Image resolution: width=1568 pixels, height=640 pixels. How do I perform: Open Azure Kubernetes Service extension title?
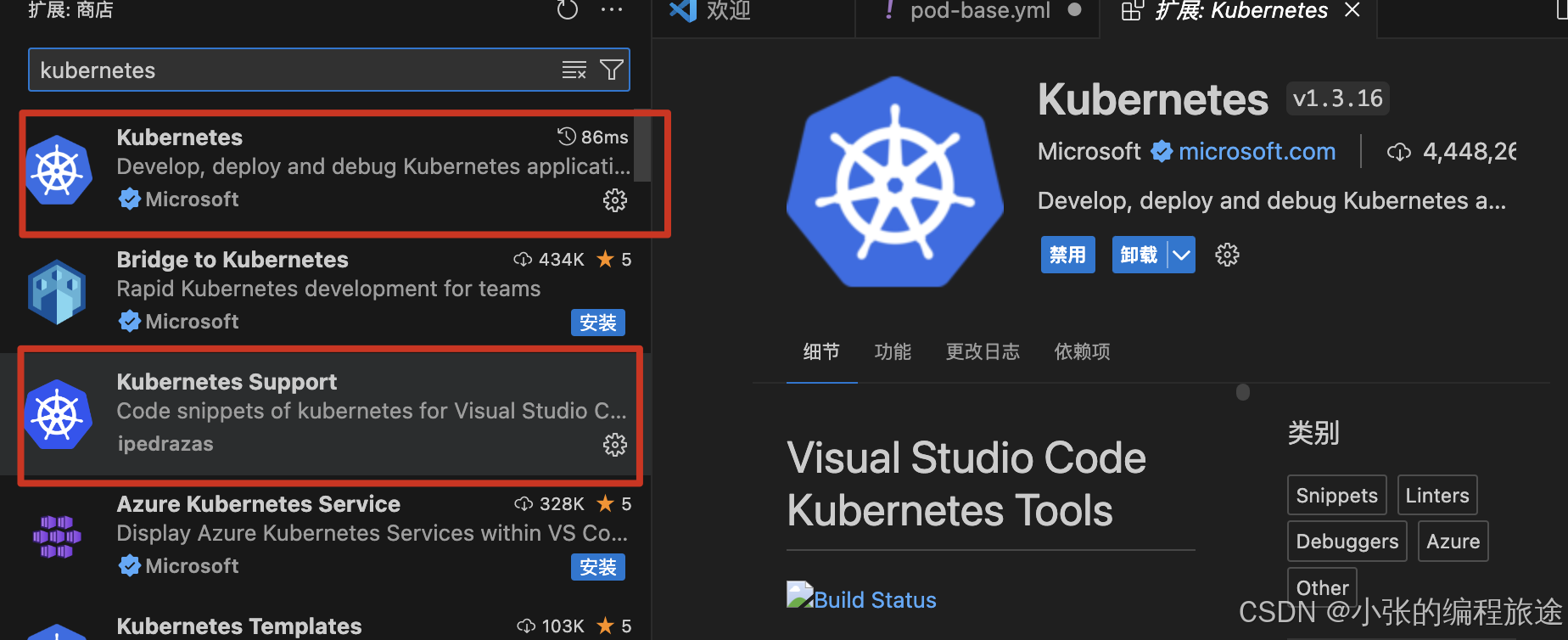point(258,503)
